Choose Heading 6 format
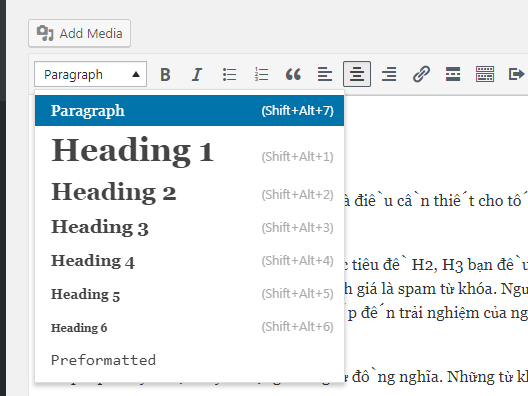528x396 pixels. [x=189, y=327]
